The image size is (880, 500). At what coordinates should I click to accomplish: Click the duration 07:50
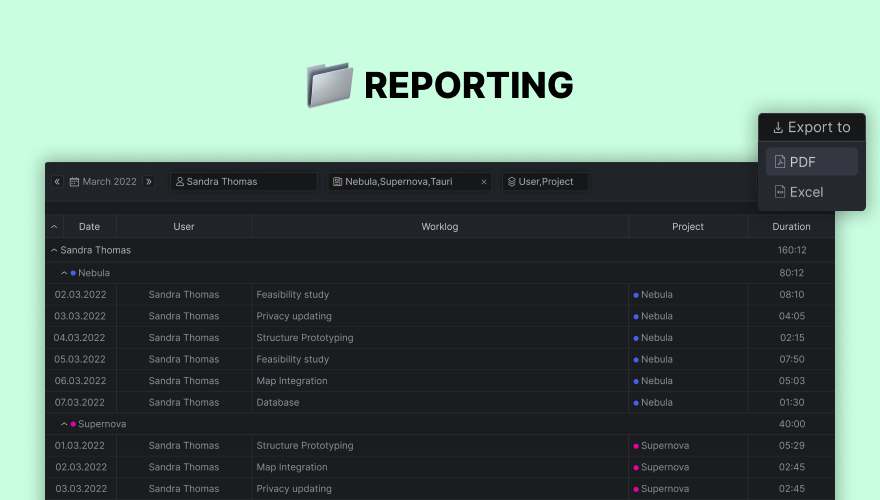pos(792,359)
